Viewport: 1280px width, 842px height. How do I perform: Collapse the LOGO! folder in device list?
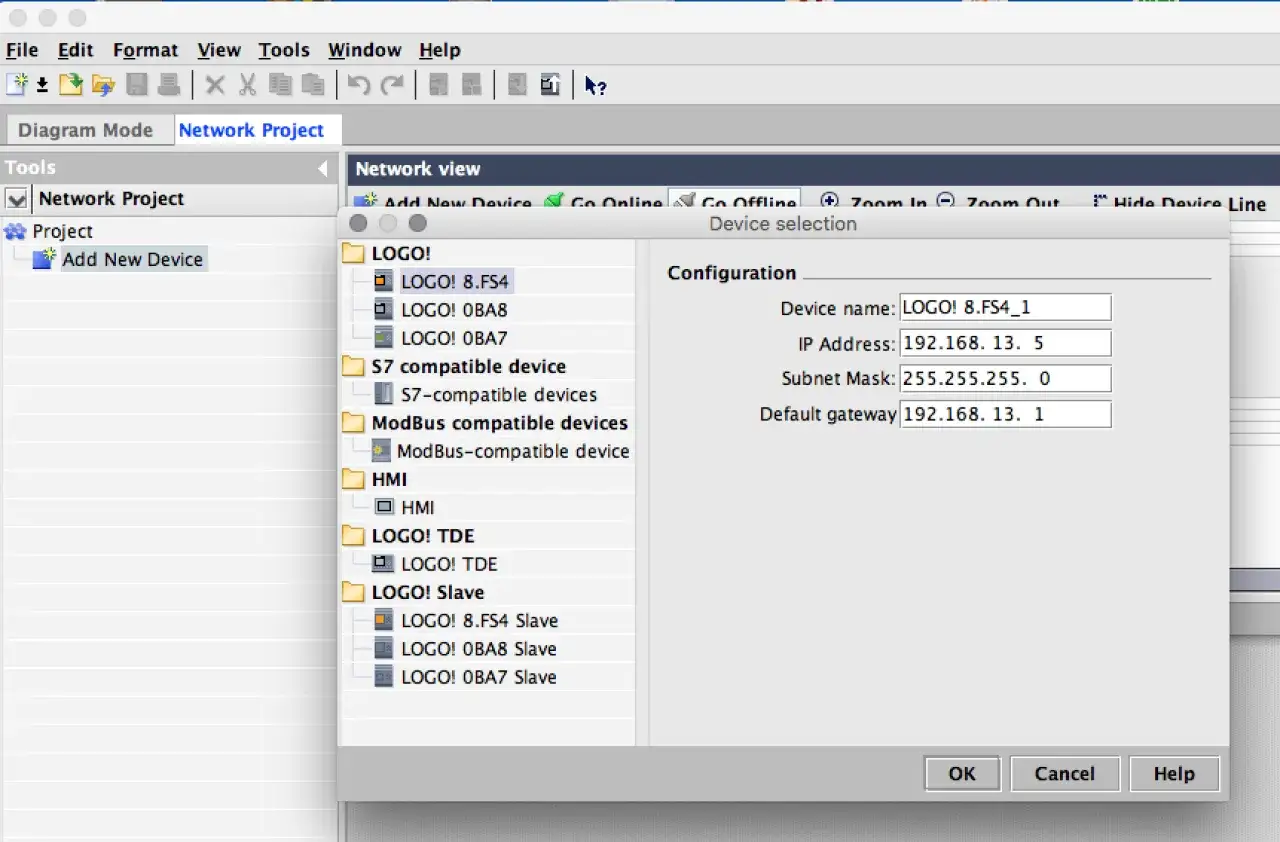coord(353,253)
